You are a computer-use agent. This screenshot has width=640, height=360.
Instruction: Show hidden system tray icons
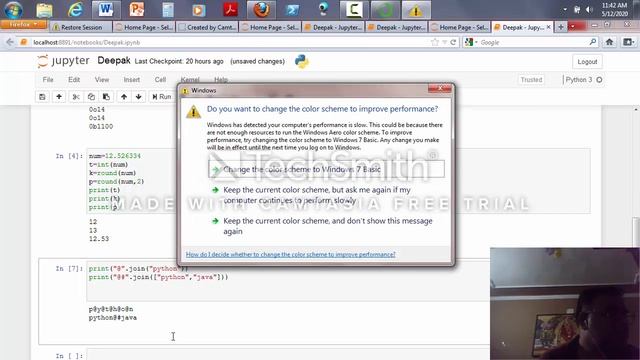click(x=565, y=9)
